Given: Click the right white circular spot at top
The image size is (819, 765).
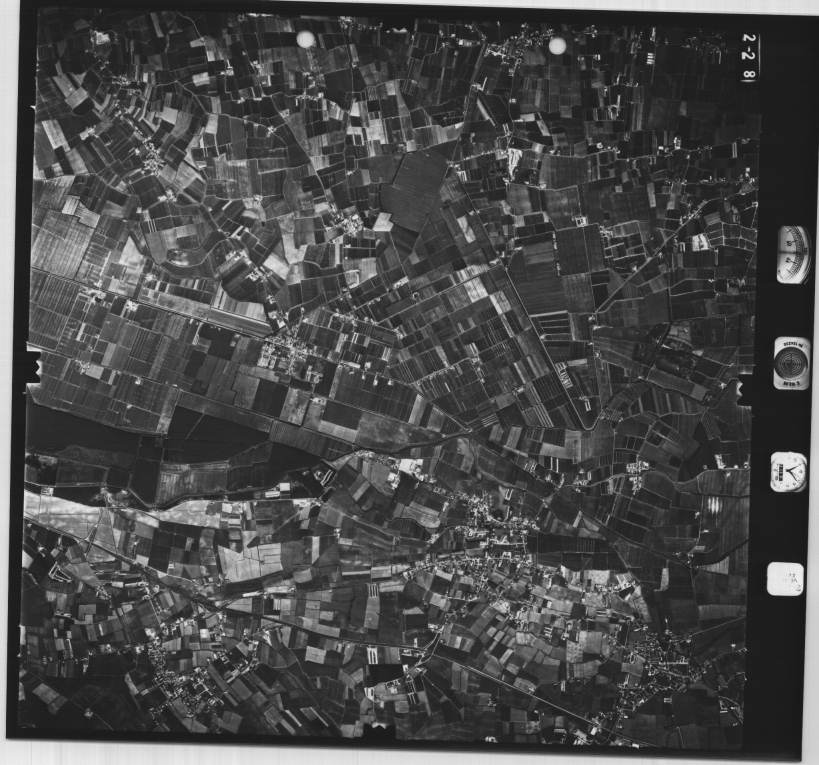Looking at the screenshot, I should click(557, 45).
